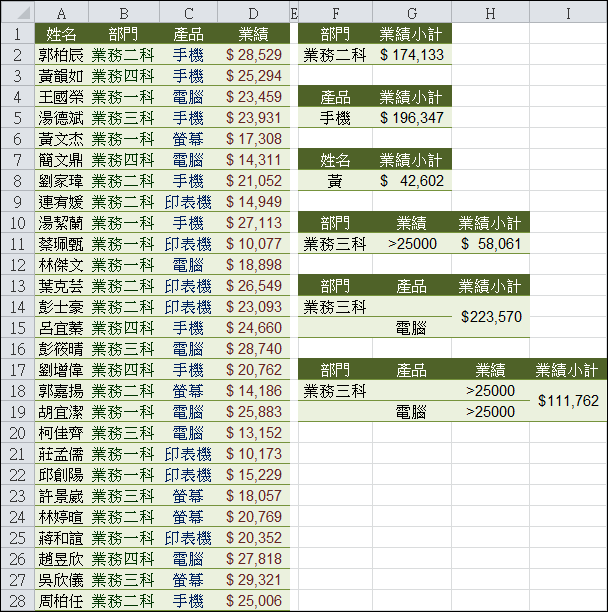Select column A header

tap(61, 13)
